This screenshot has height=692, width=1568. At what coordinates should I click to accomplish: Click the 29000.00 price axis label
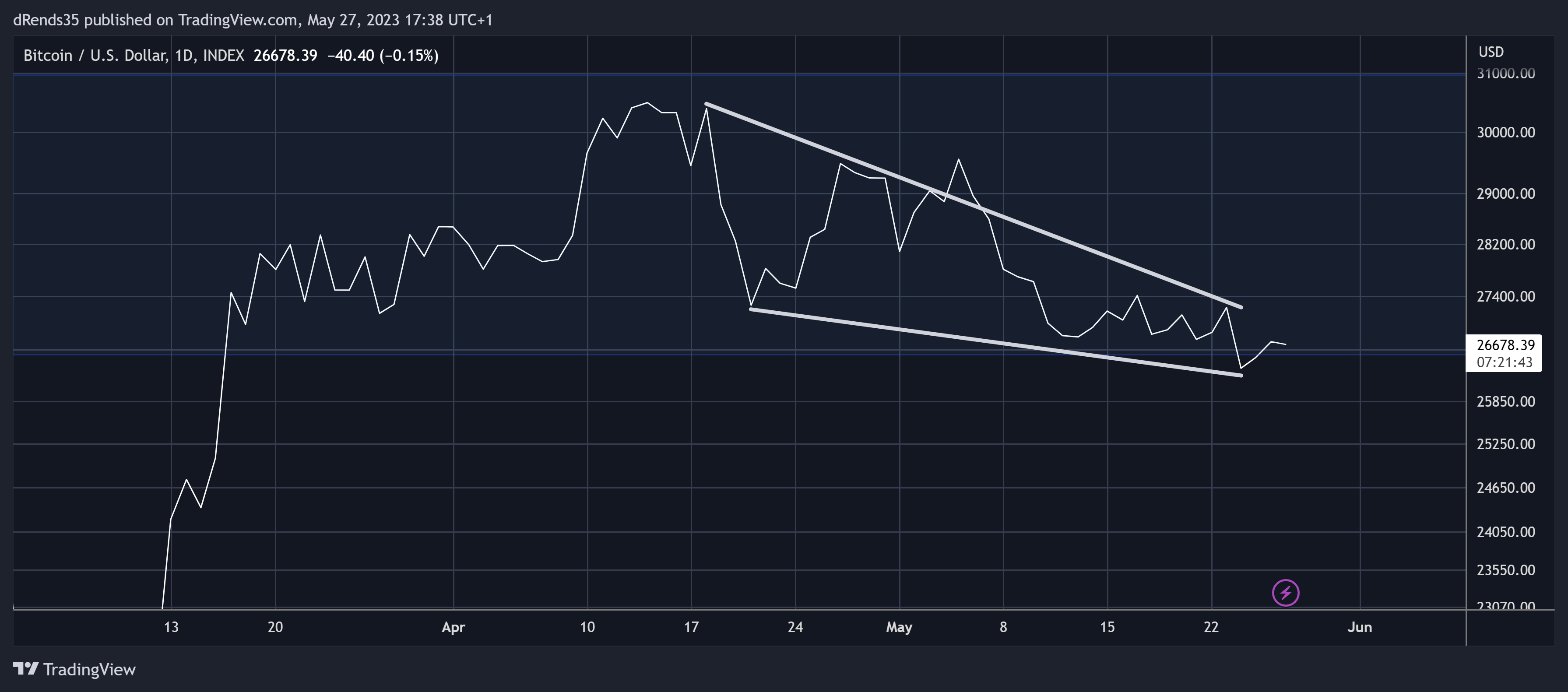point(1506,193)
